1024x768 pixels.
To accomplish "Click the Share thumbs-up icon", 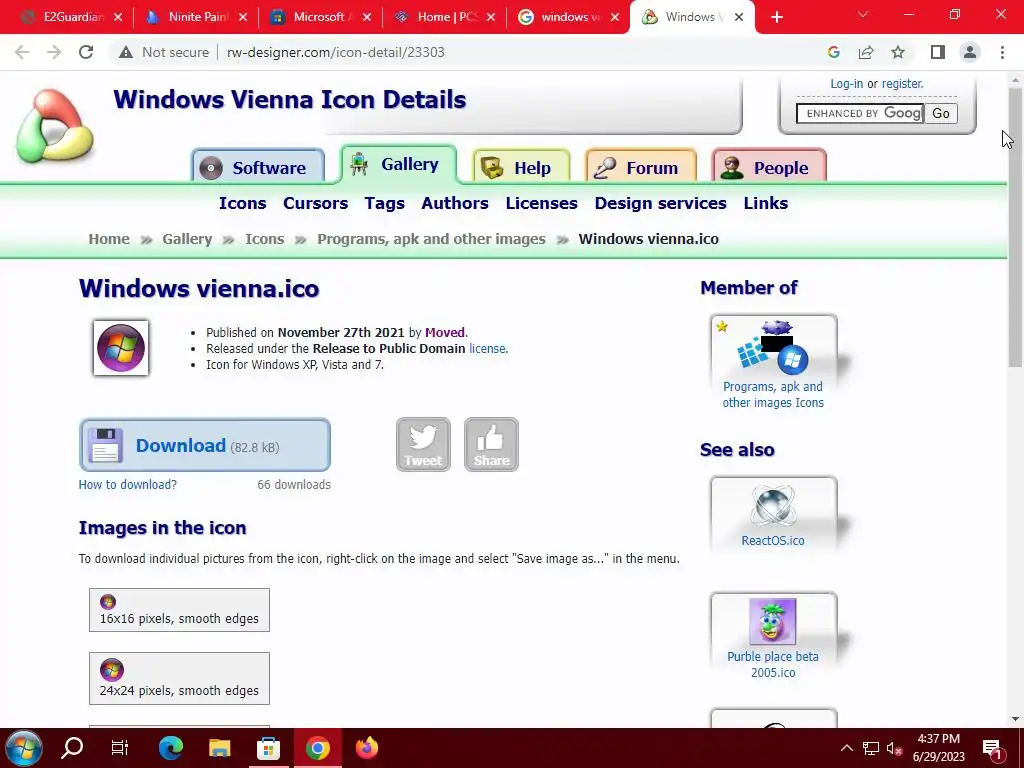I will pyautogui.click(x=491, y=445).
